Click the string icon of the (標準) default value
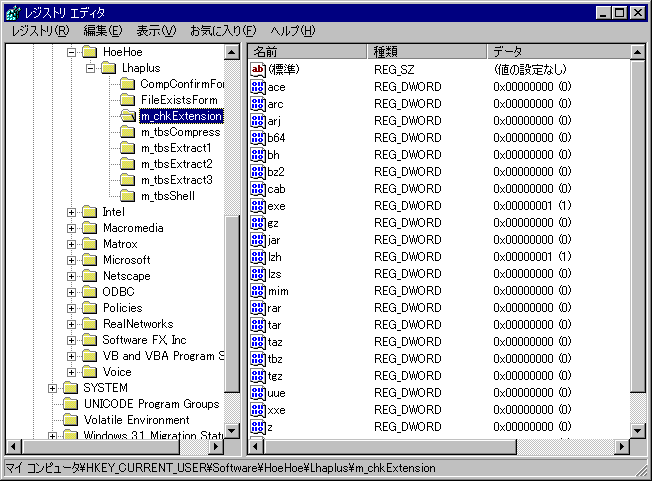This screenshot has width=652, height=481. [x=257, y=69]
